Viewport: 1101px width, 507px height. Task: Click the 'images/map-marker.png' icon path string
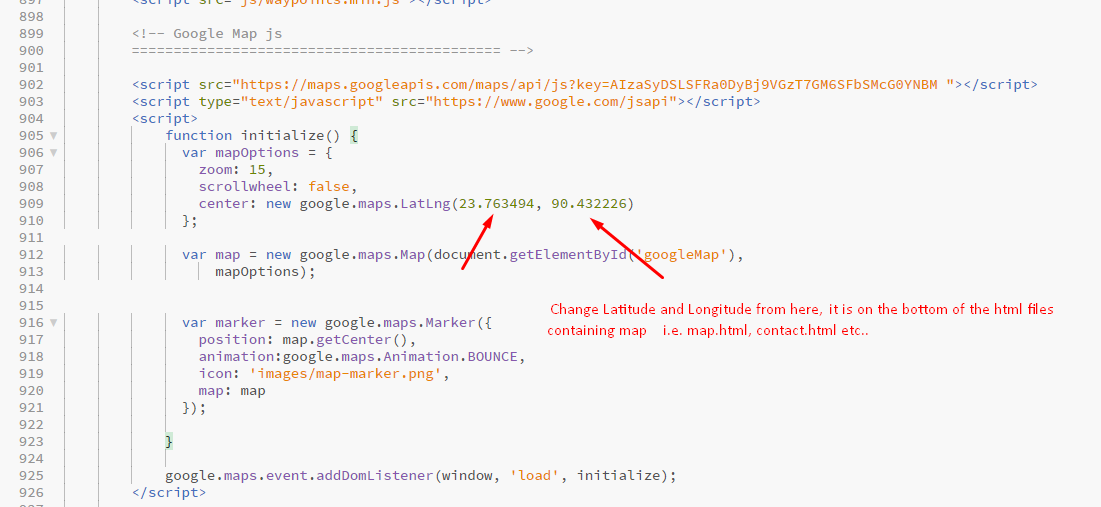(x=343, y=374)
